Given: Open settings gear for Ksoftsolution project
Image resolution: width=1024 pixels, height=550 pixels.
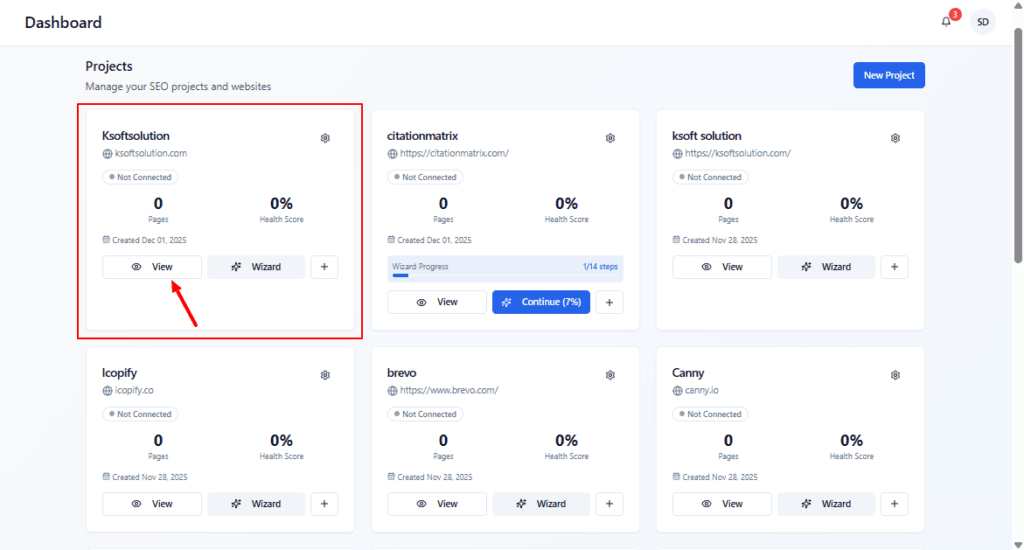Looking at the screenshot, I should pyautogui.click(x=325, y=138).
